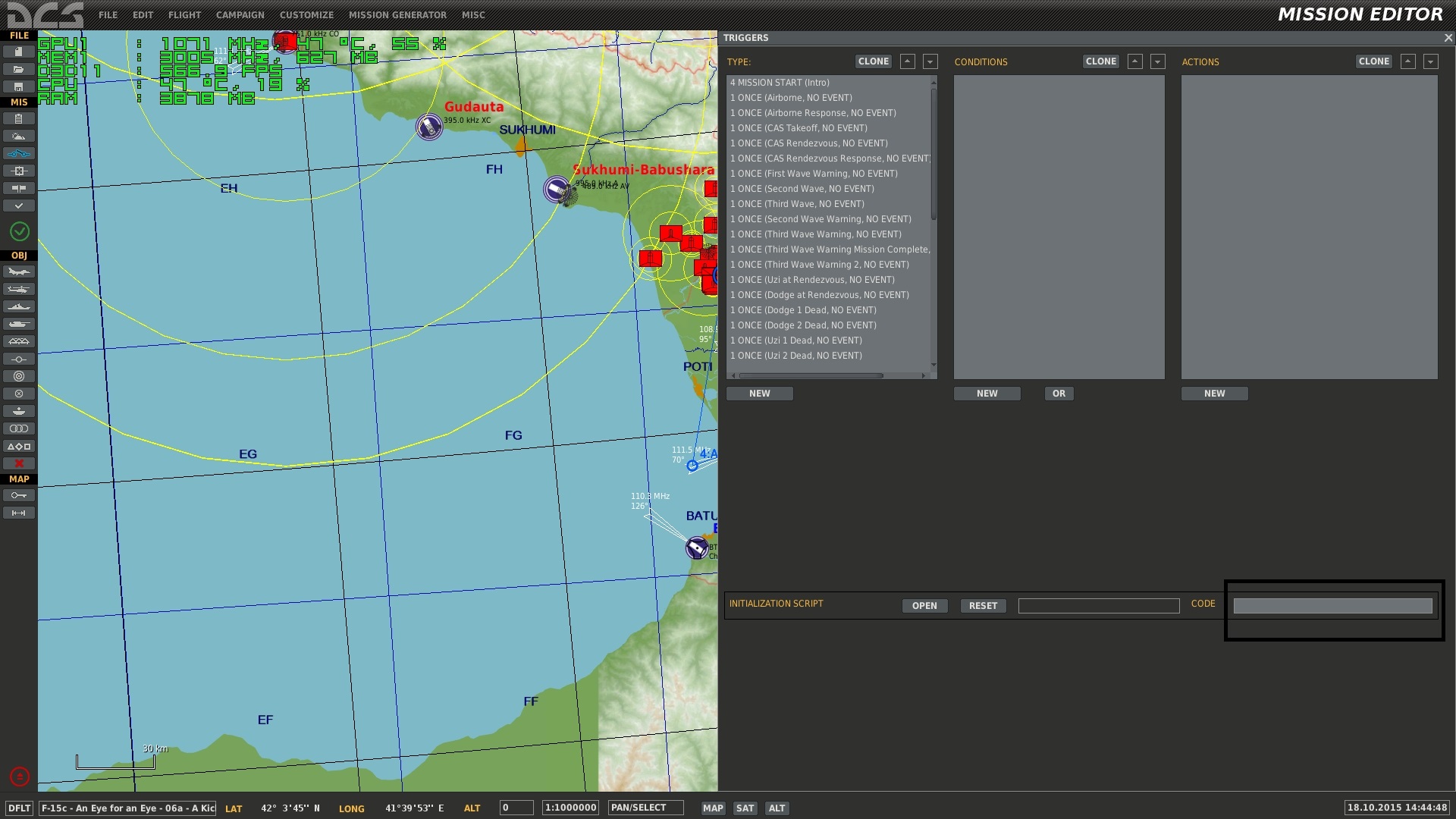Open the 1:1000000 map scale dropdown
This screenshot has width=1456, height=819.
coord(571,808)
